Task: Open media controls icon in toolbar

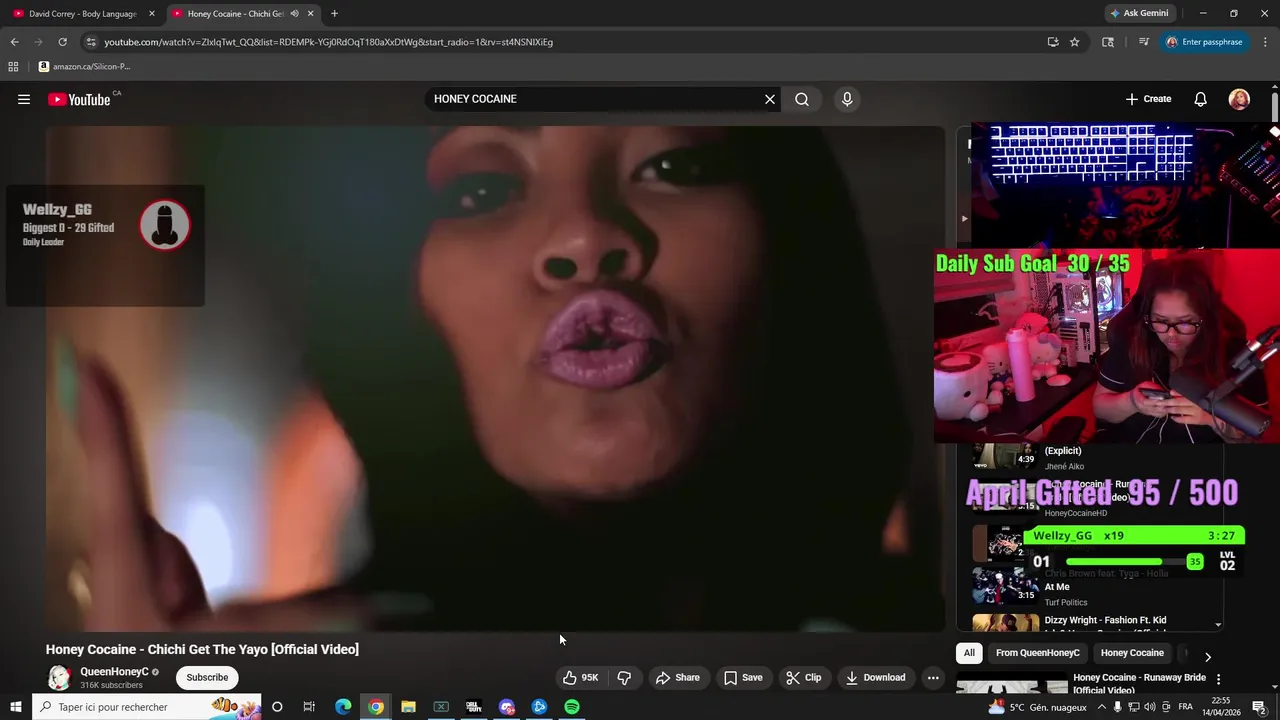Action: click(x=1144, y=42)
